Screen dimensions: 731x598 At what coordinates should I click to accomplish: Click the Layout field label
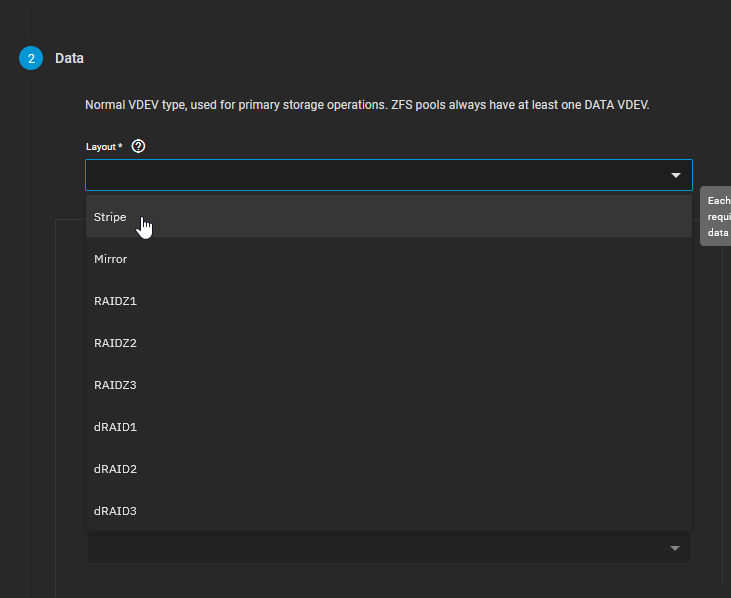coord(103,147)
